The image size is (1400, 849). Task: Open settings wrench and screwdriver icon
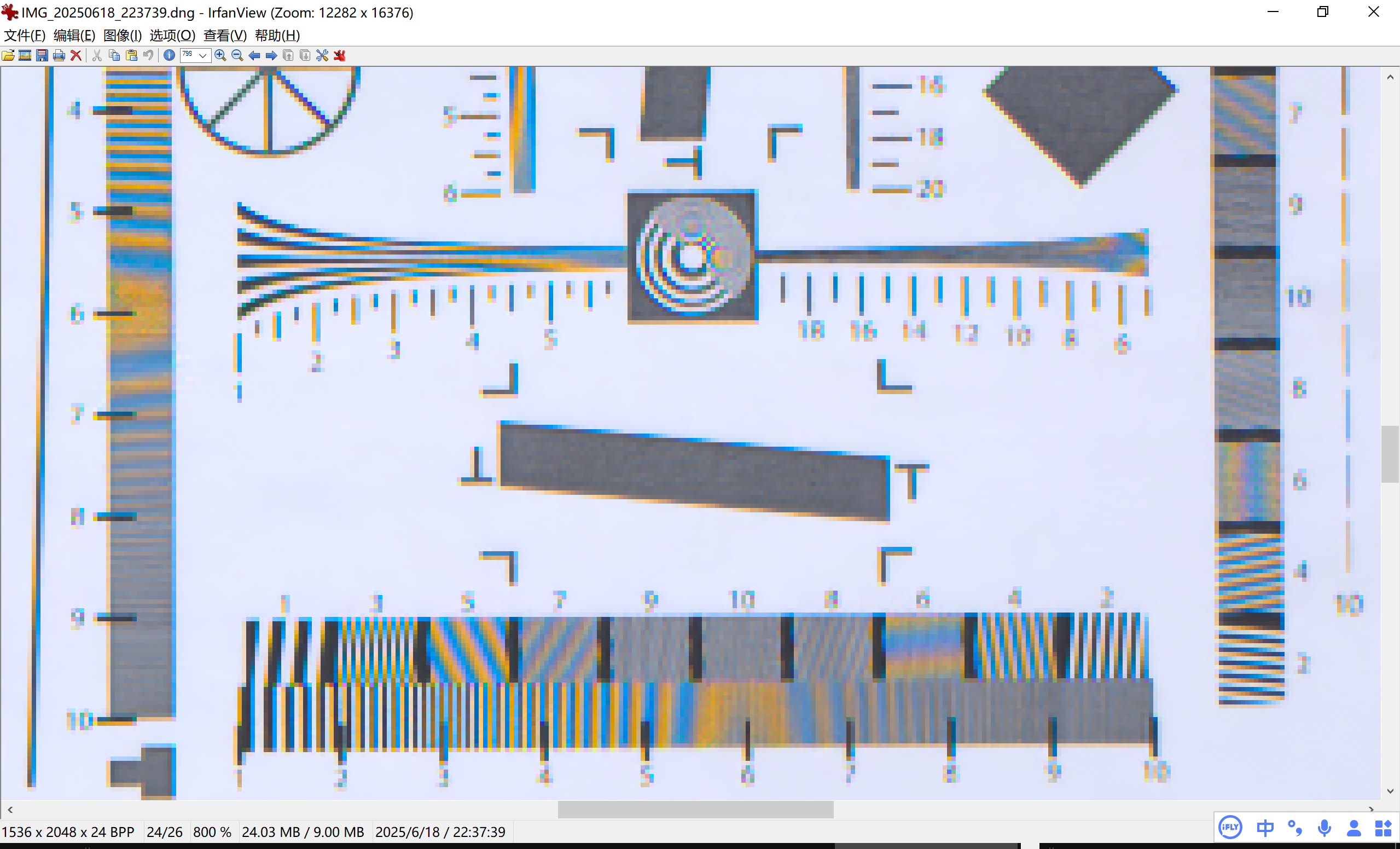click(322, 55)
